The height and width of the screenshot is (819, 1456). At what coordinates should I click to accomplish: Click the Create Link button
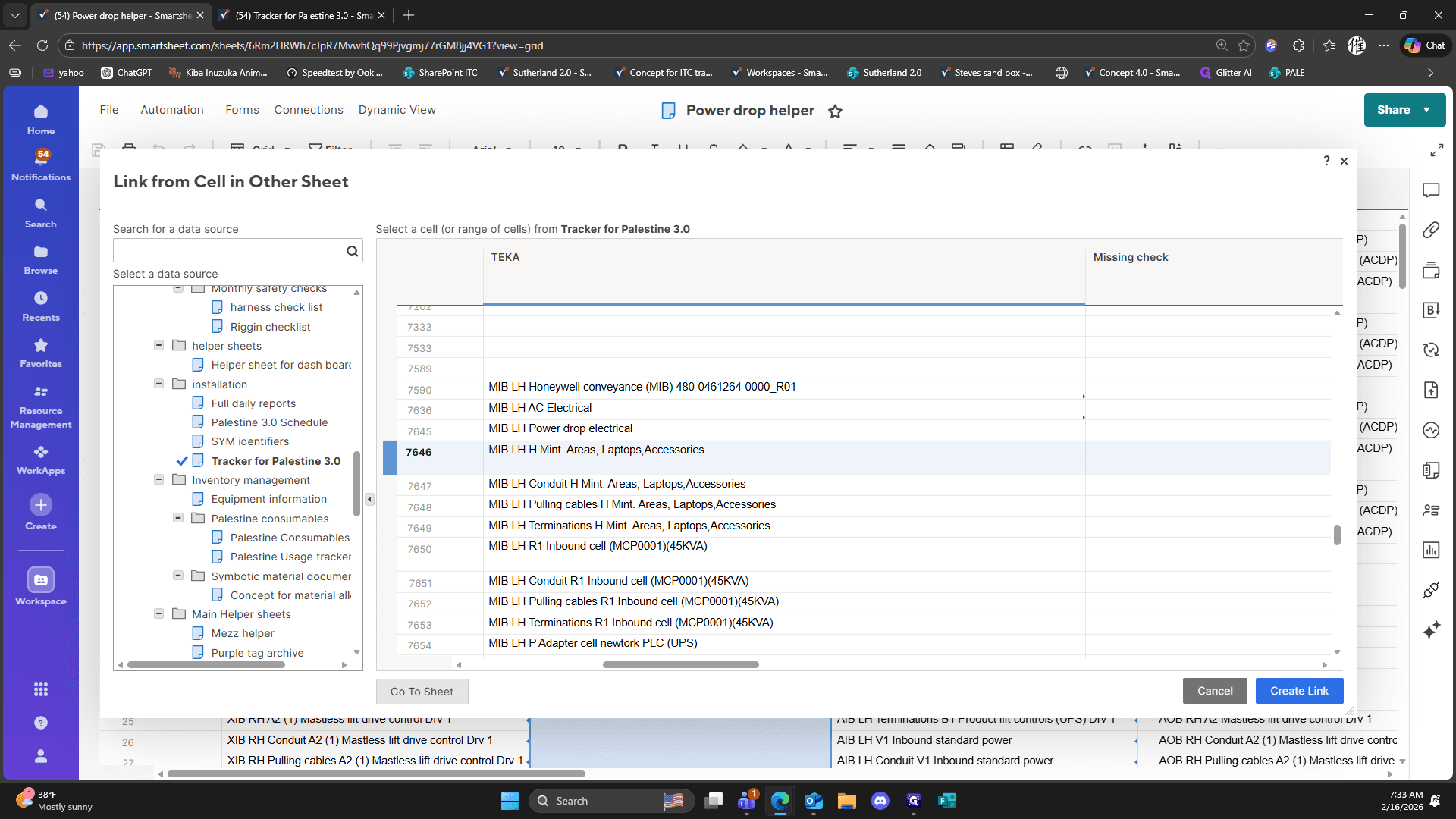click(1299, 691)
